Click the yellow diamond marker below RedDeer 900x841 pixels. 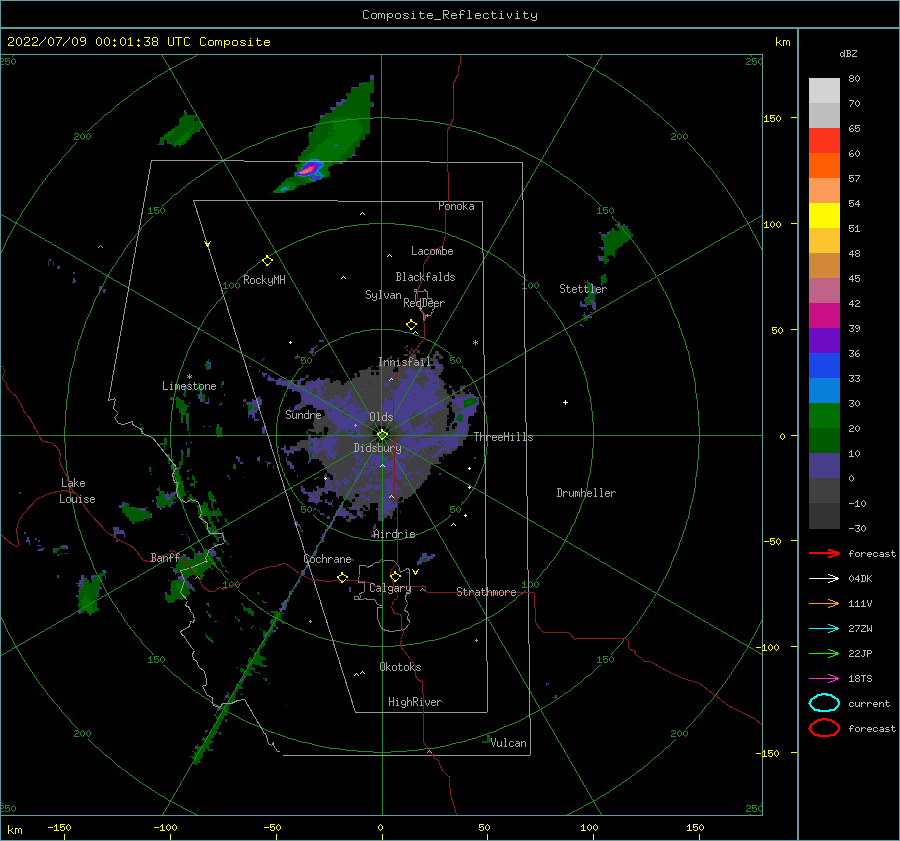pos(411,325)
